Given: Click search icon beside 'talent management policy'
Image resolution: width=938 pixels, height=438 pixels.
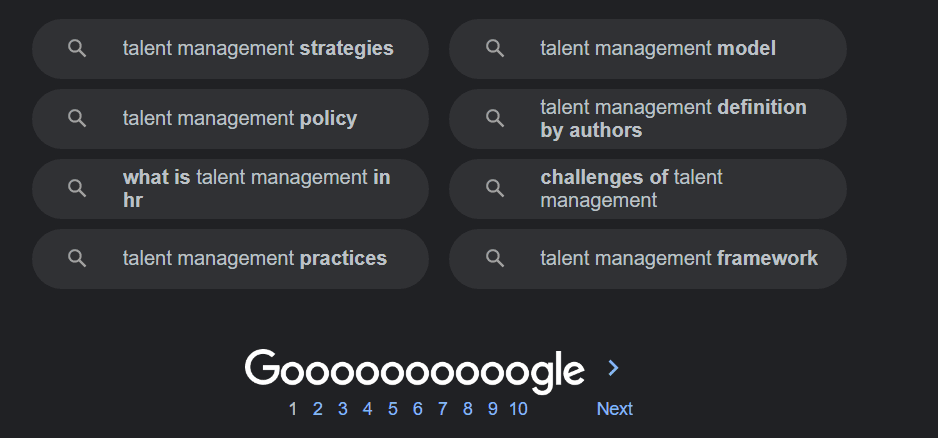Looking at the screenshot, I should point(77,118).
